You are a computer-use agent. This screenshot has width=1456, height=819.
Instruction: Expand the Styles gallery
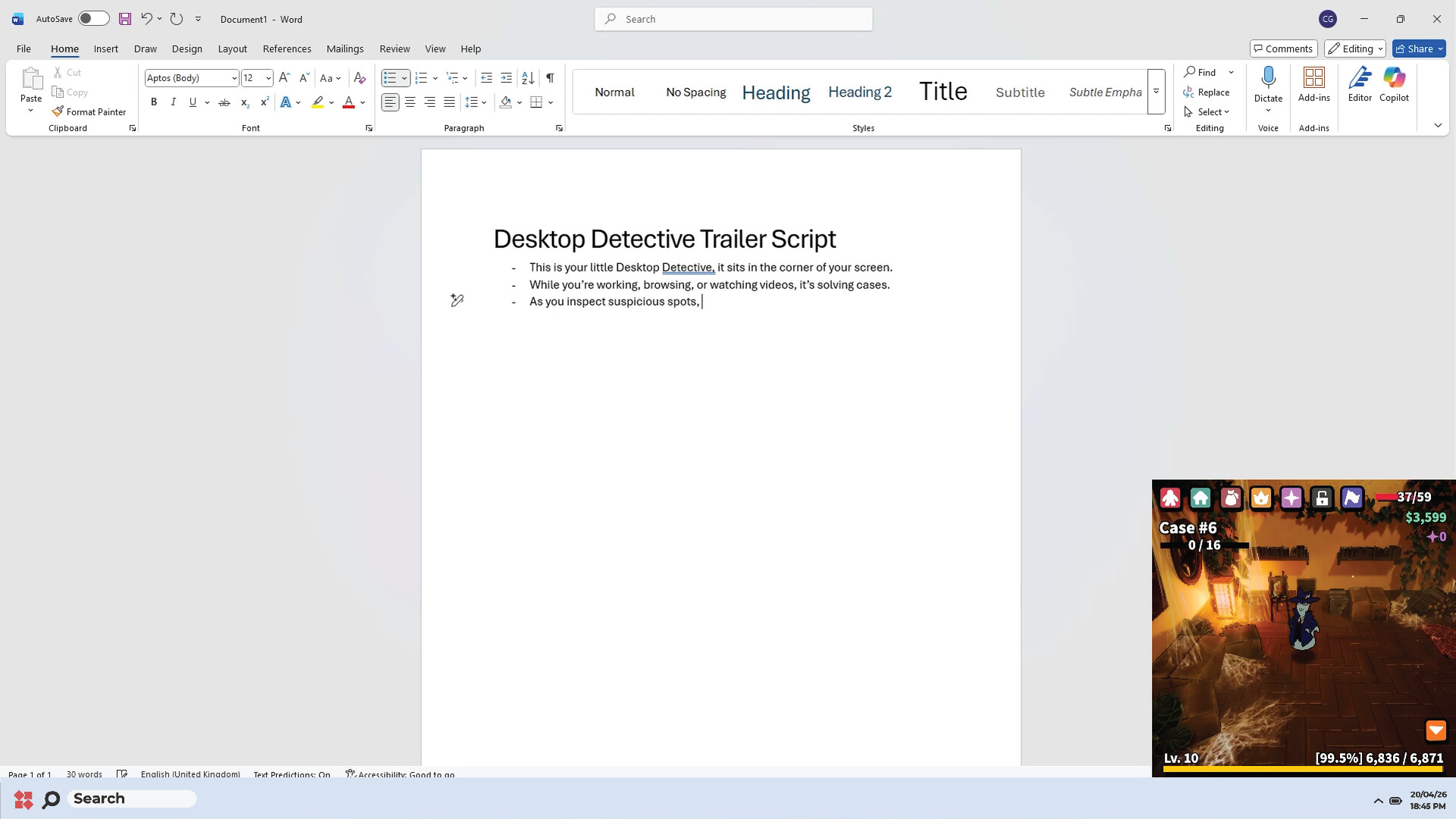point(1156,92)
